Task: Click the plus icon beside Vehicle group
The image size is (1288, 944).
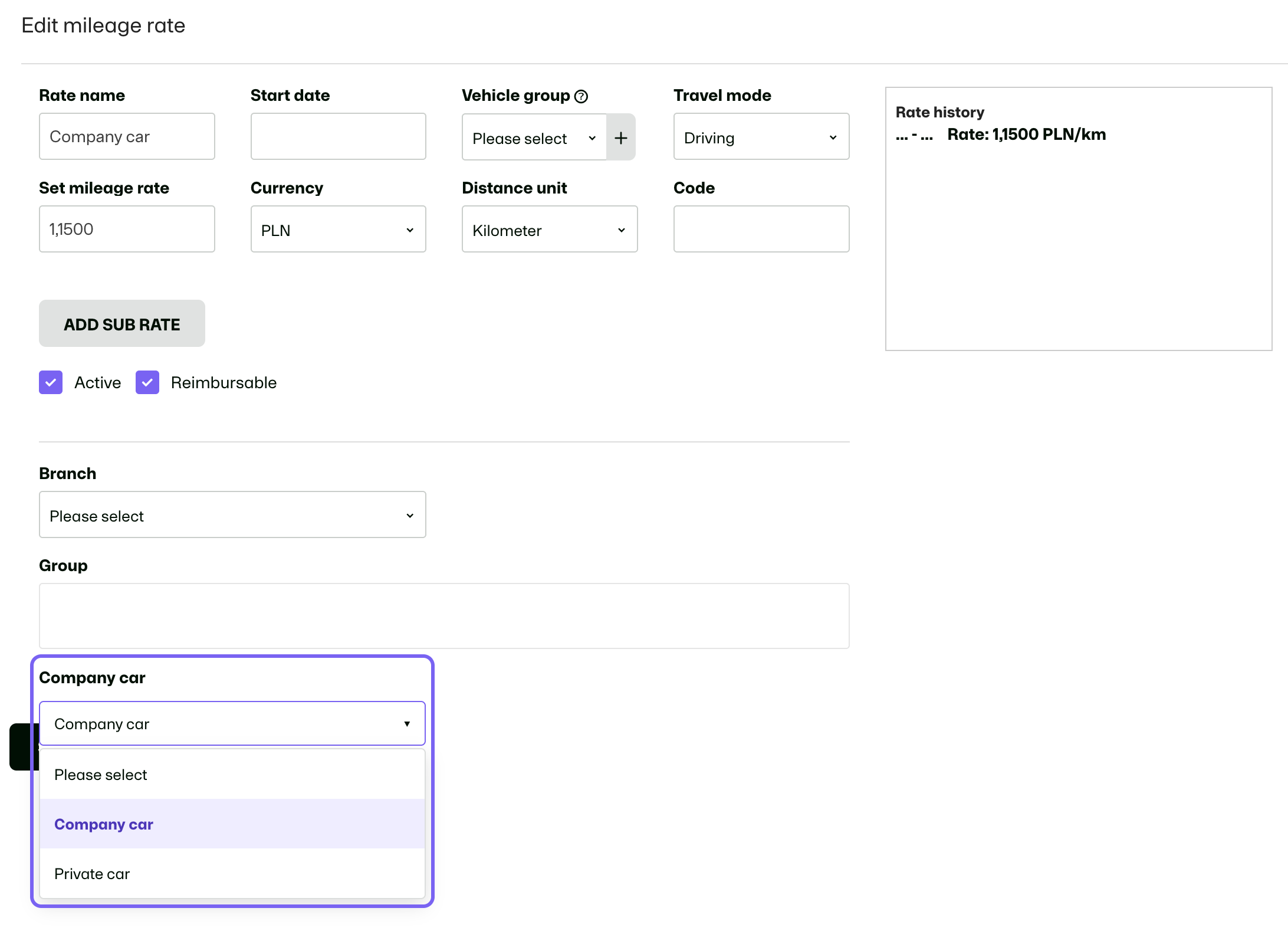Action: (621, 137)
